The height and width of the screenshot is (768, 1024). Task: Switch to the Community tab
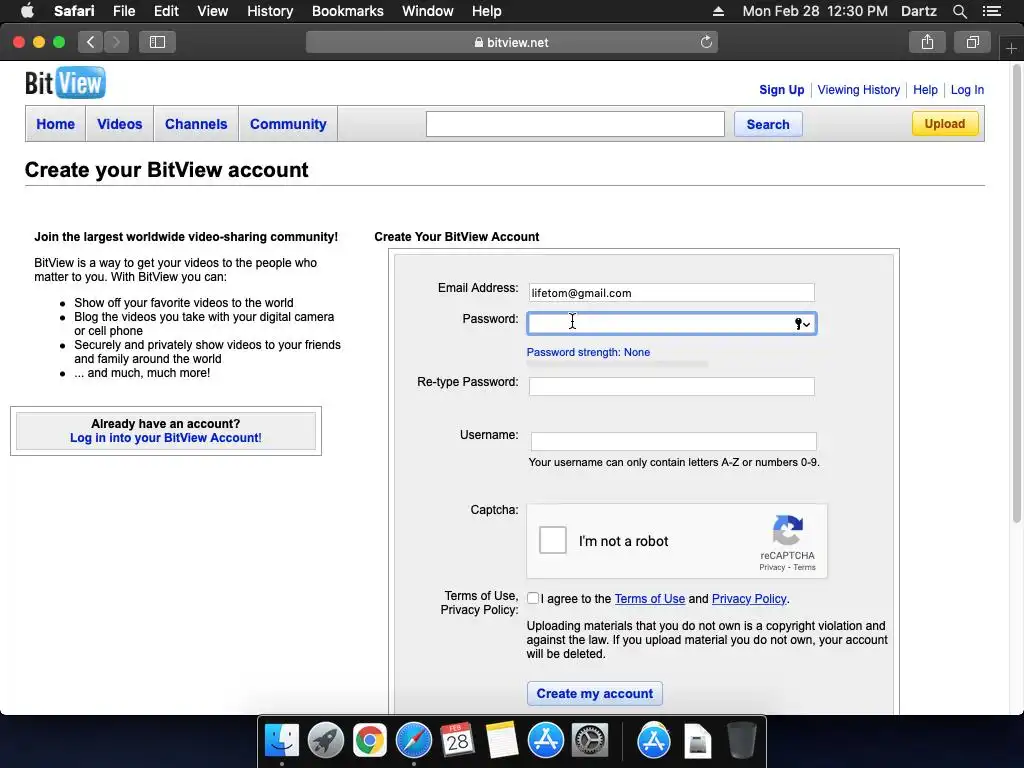[x=288, y=124]
